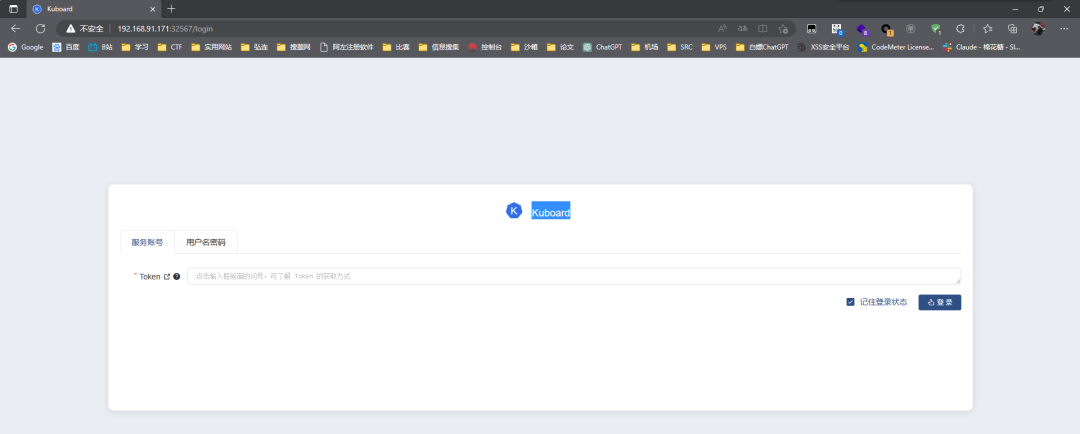This screenshot has width=1080, height=434.
Task: Refresh the Kuboard login page
Action: click(x=41, y=29)
